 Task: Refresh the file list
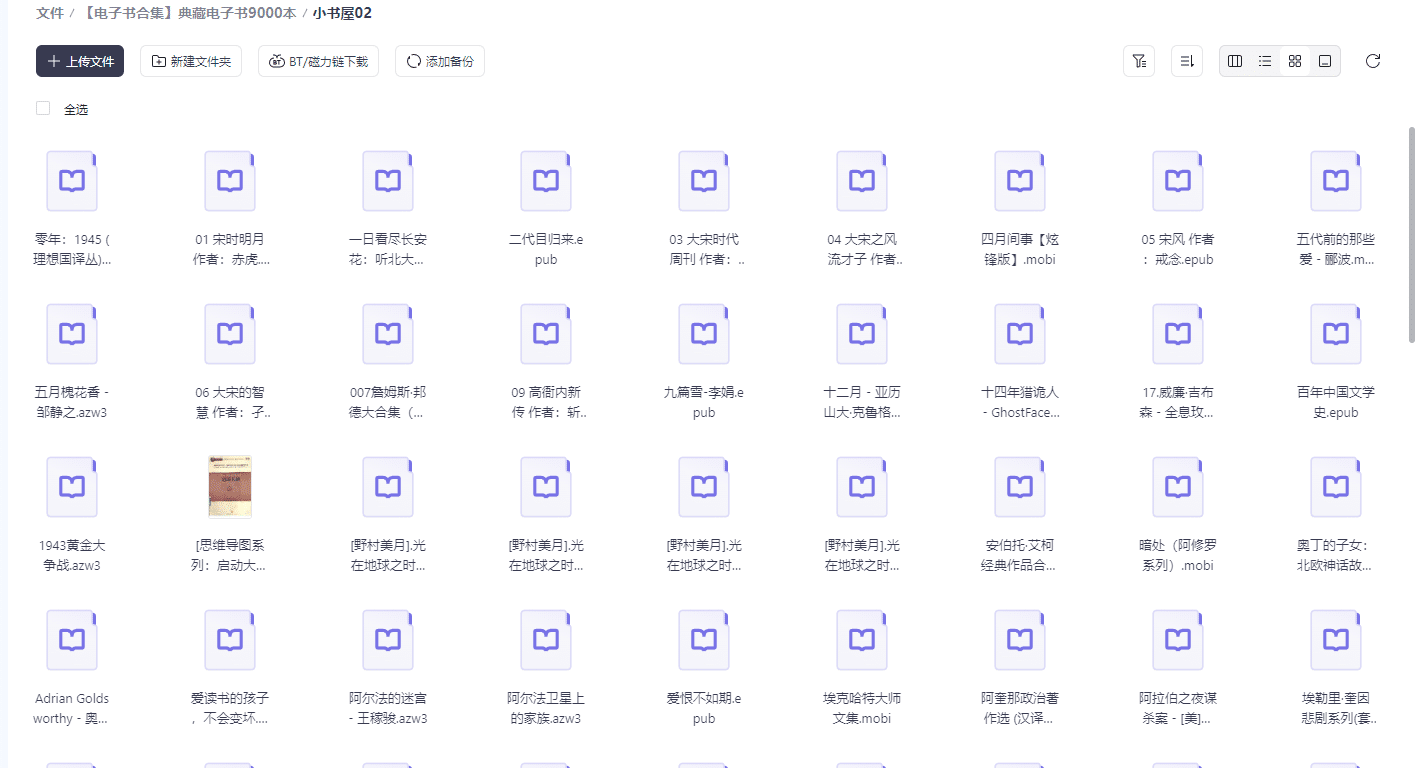tap(1373, 61)
